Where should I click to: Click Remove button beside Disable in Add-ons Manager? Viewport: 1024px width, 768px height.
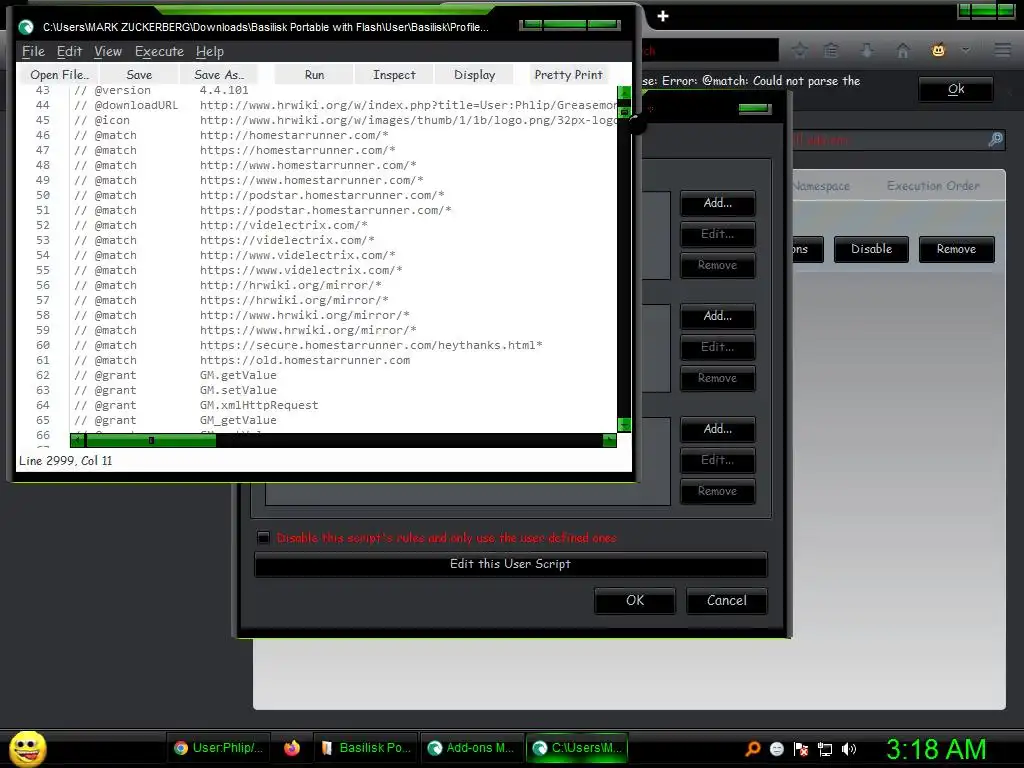point(956,249)
